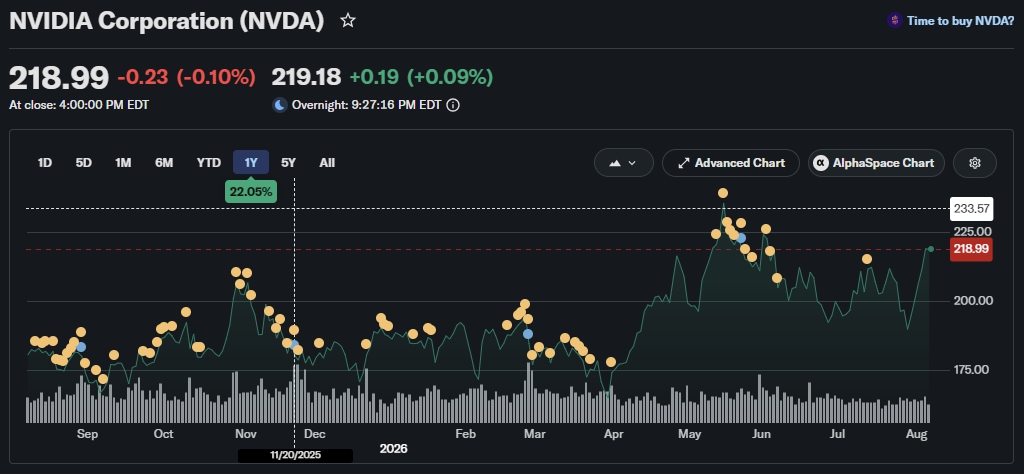This screenshot has height=474, width=1024.
Task: Click the 175.00 axis label
Action: [x=973, y=370]
